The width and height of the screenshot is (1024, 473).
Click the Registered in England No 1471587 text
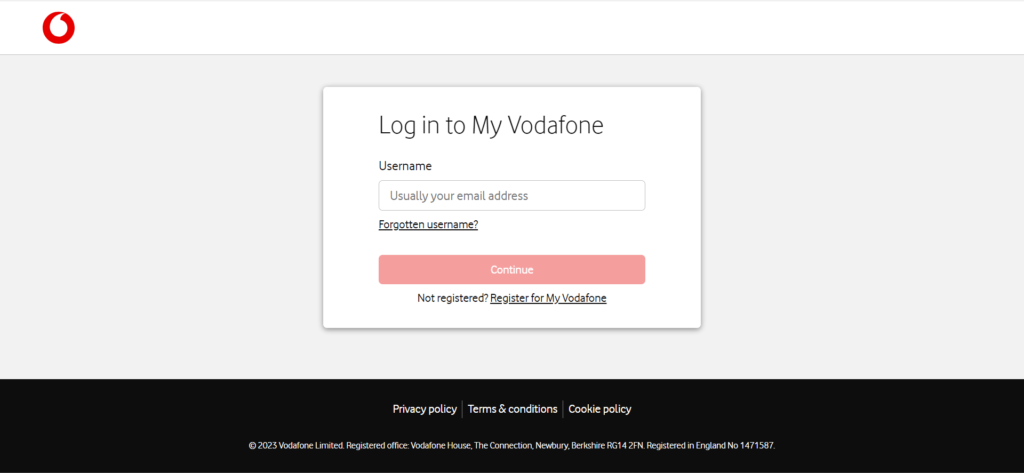point(714,445)
